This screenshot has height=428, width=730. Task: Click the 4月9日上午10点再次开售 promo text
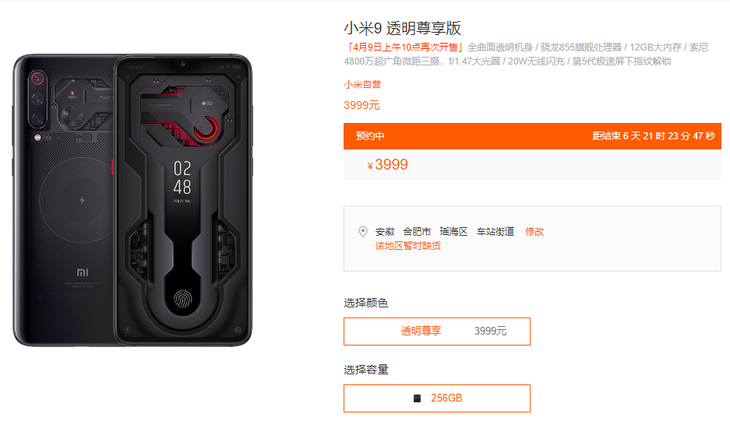tap(405, 47)
